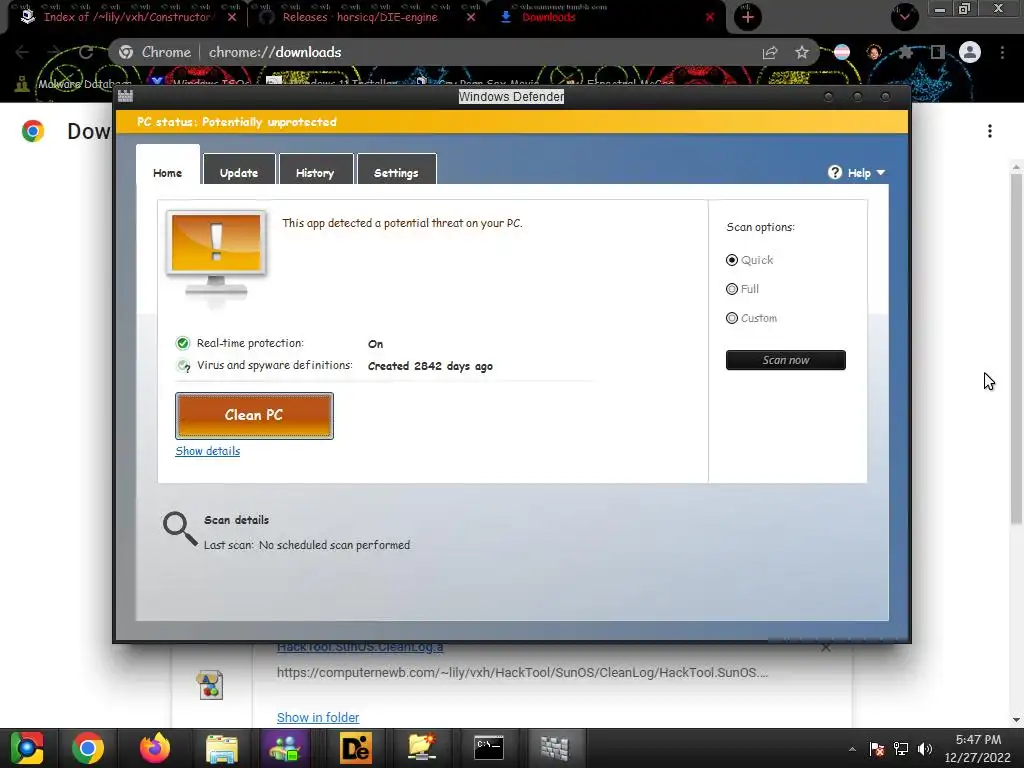Open the Chrome extensions puzzle icon
The image size is (1024, 768).
tap(906, 52)
